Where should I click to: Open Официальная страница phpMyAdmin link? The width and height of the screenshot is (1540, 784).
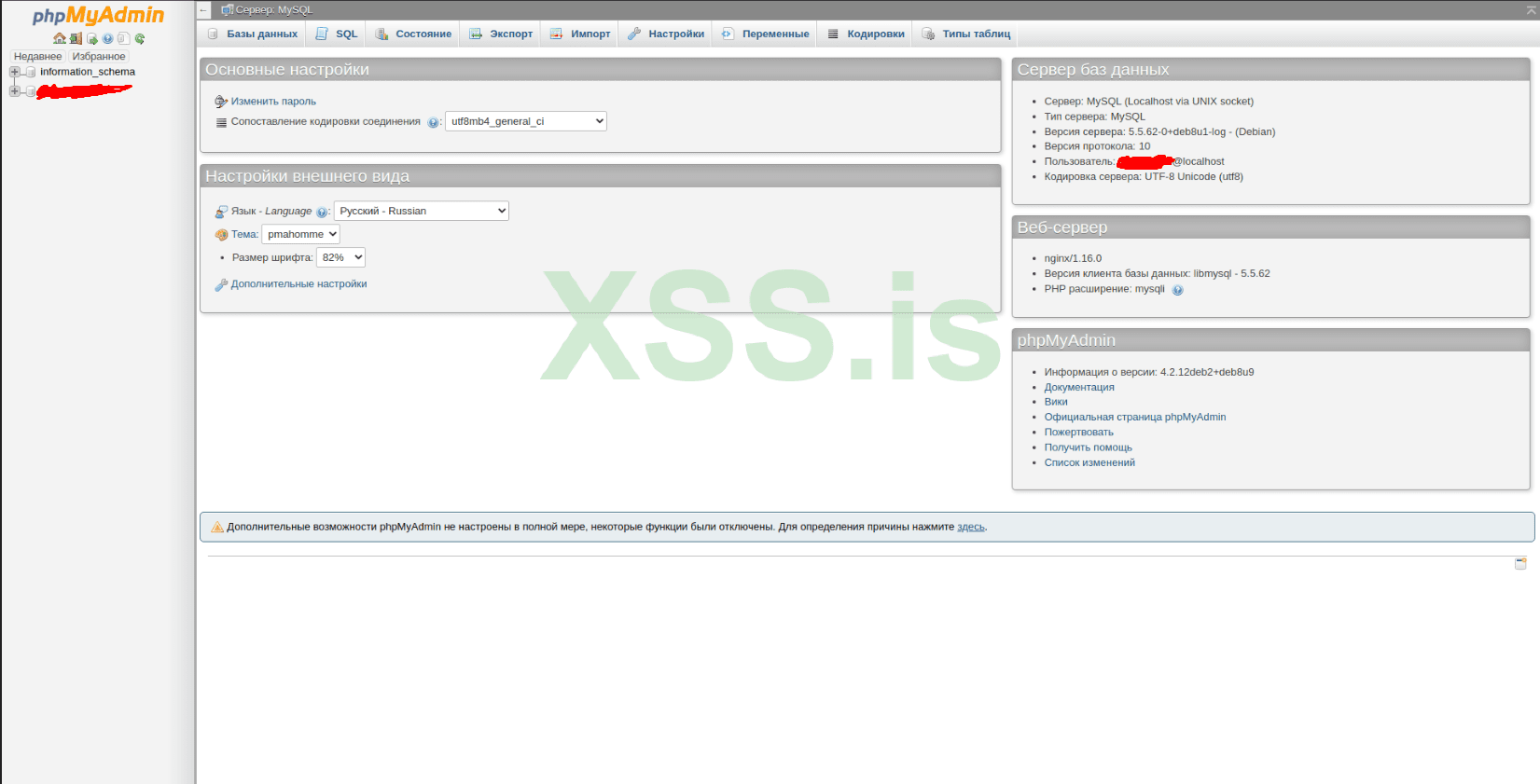(1135, 417)
